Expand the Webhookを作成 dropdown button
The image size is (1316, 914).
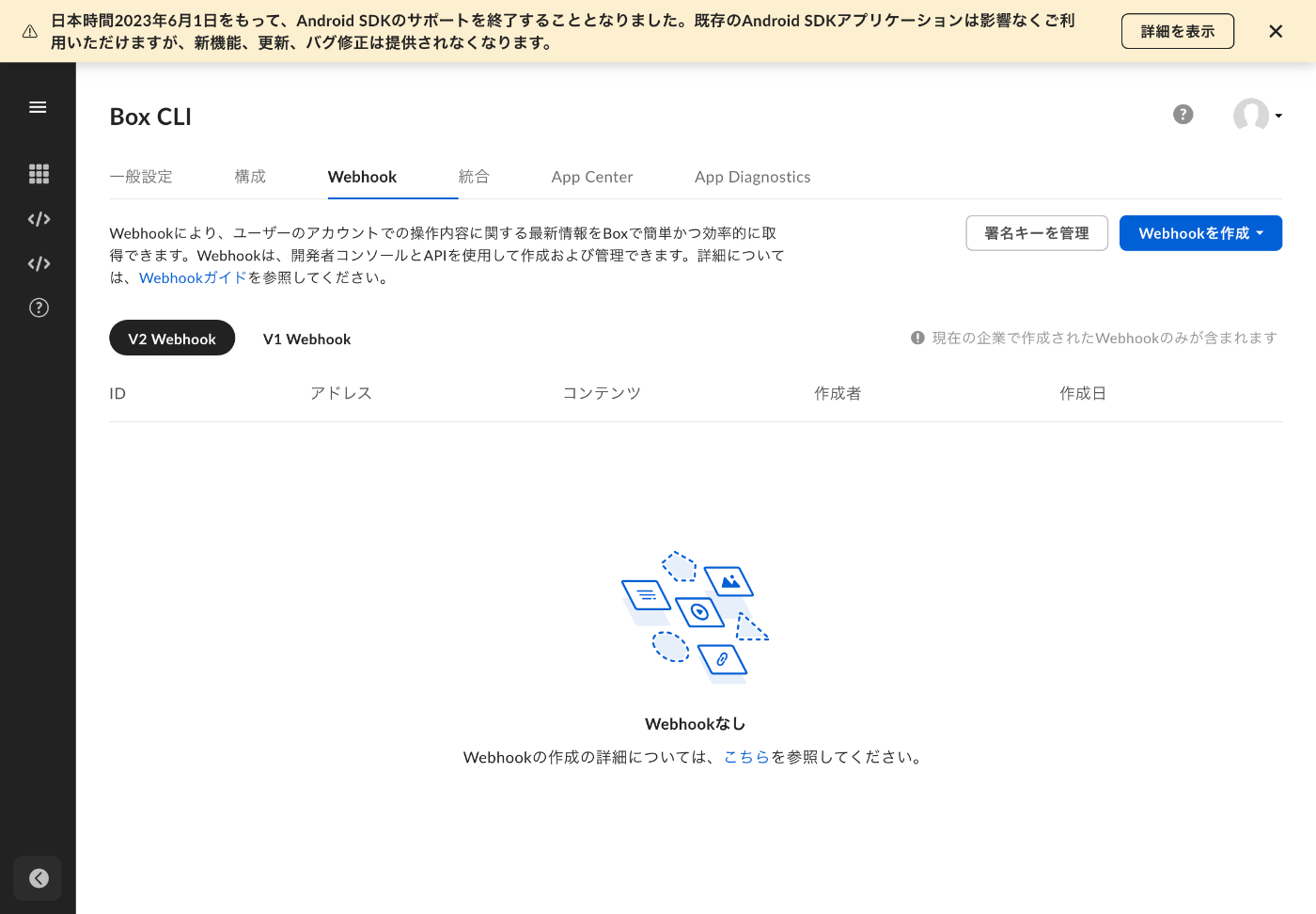pyautogui.click(x=1200, y=233)
